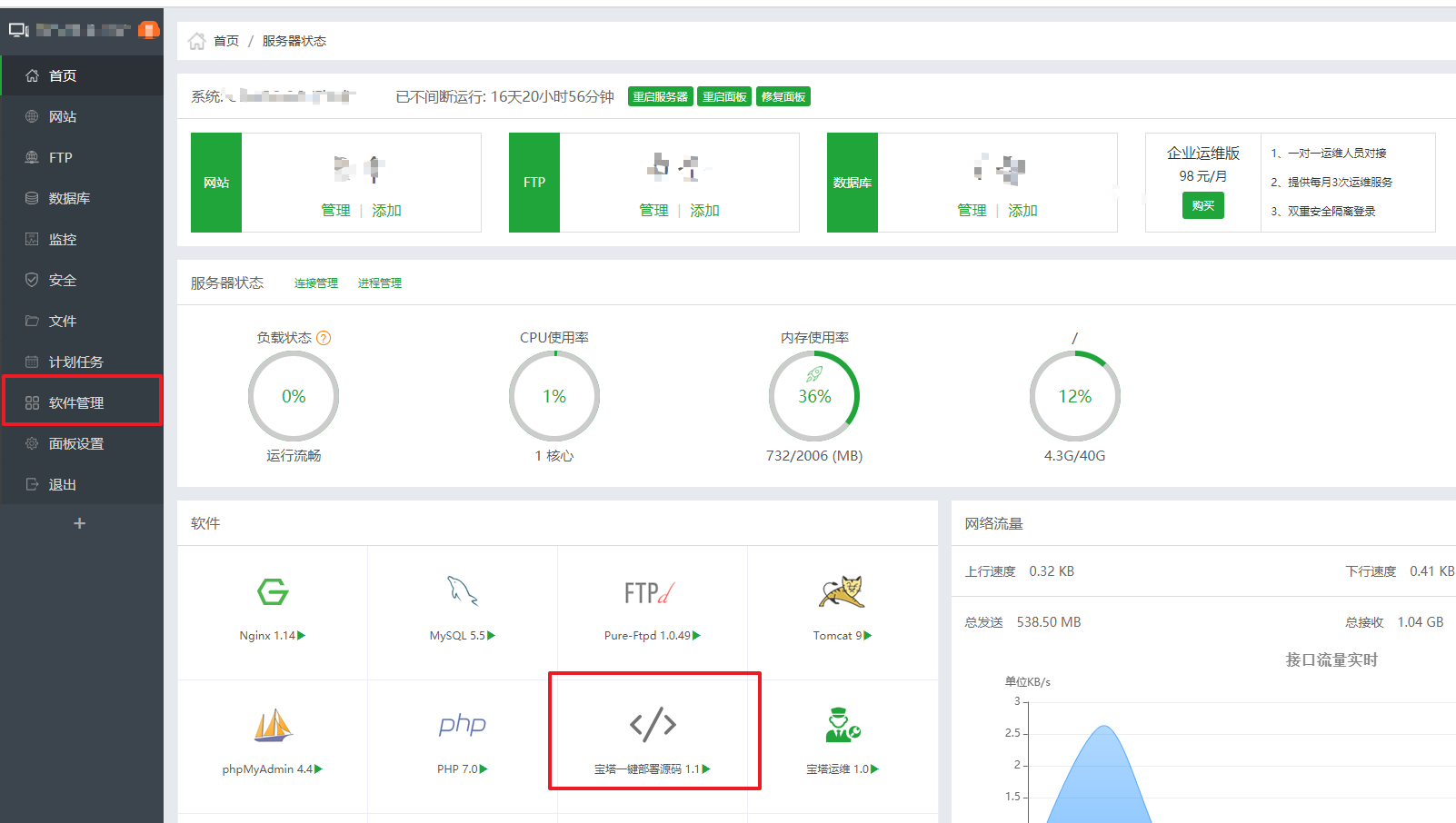Click the 0% load status gauge
The width and height of the screenshot is (1456, 823).
click(294, 396)
